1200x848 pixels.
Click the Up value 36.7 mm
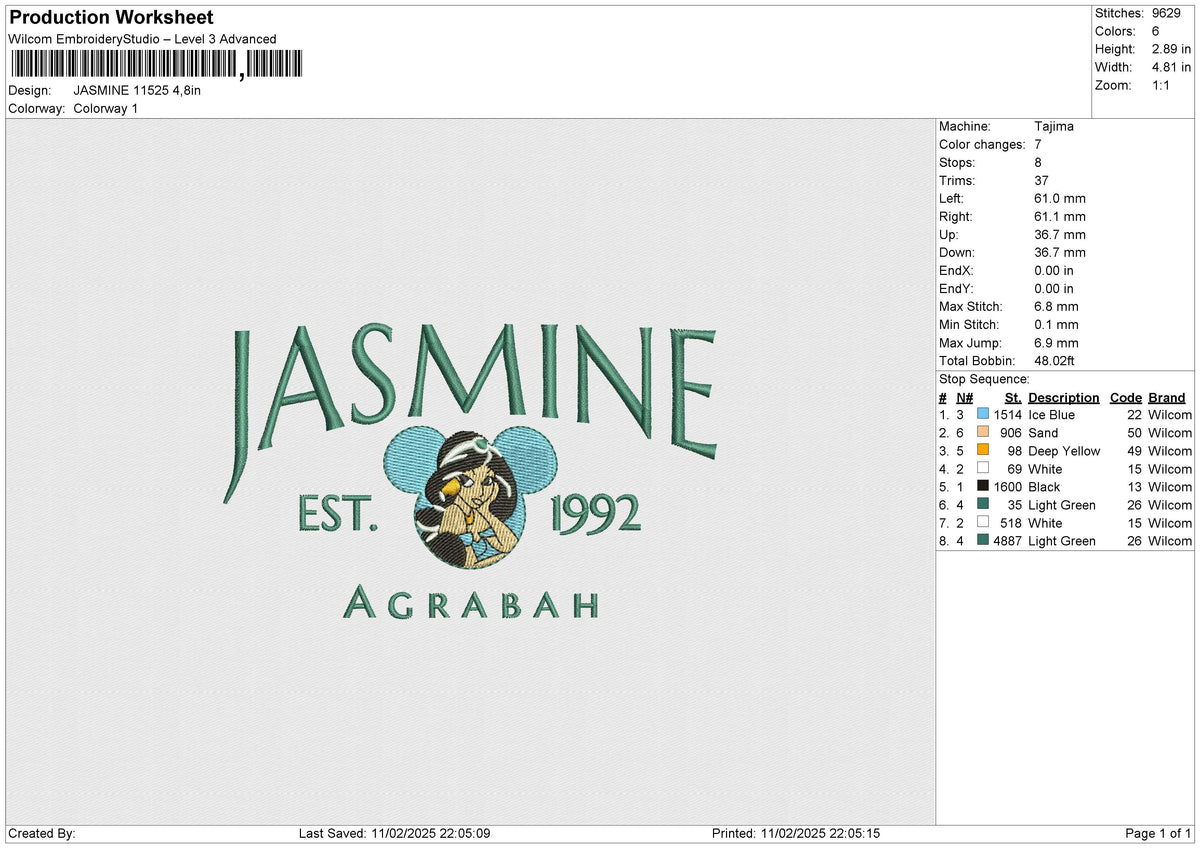[x=1059, y=235]
